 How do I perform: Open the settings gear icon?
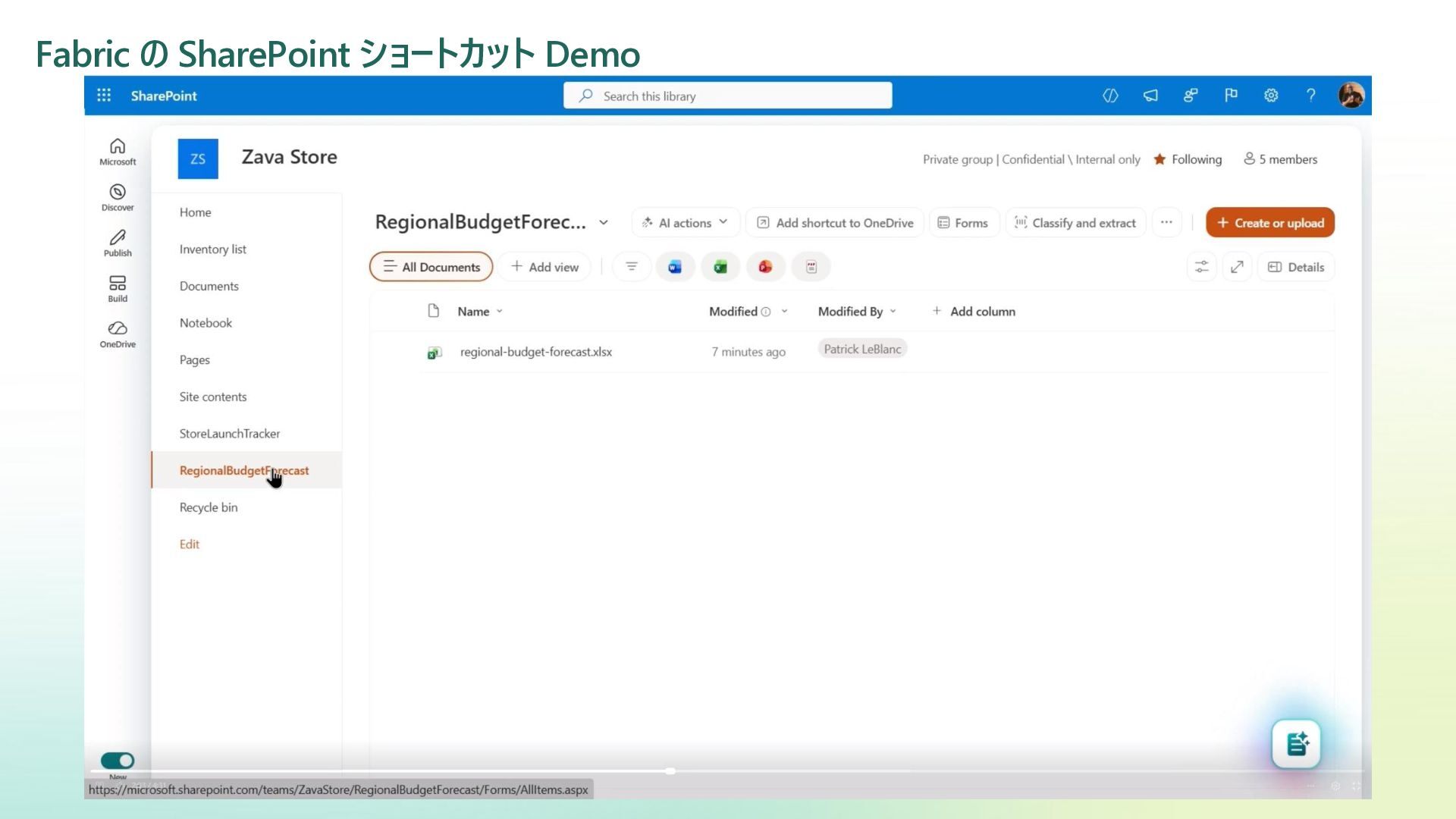(x=1271, y=96)
